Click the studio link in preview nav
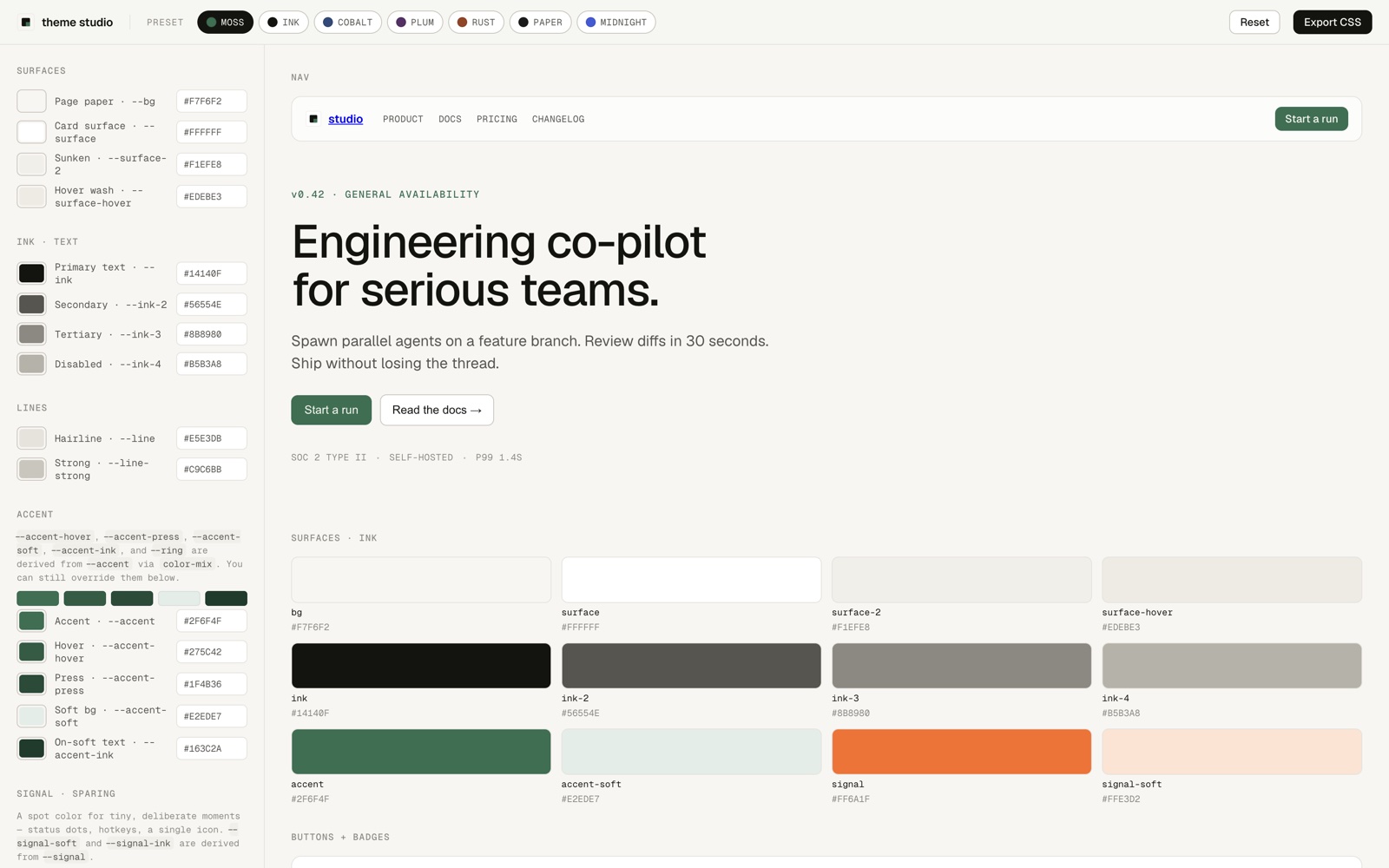 (x=346, y=119)
